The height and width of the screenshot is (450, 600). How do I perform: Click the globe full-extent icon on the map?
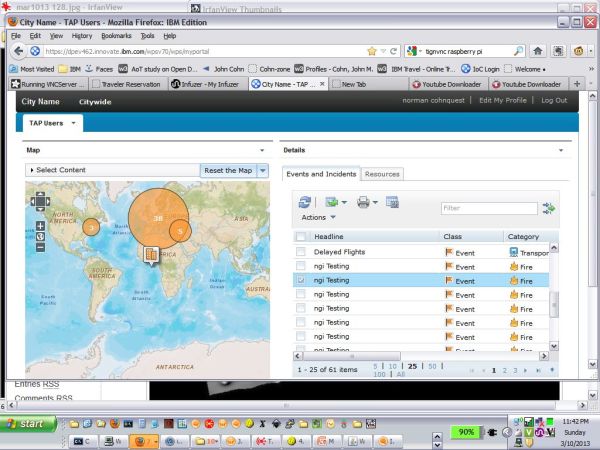(41, 236)
